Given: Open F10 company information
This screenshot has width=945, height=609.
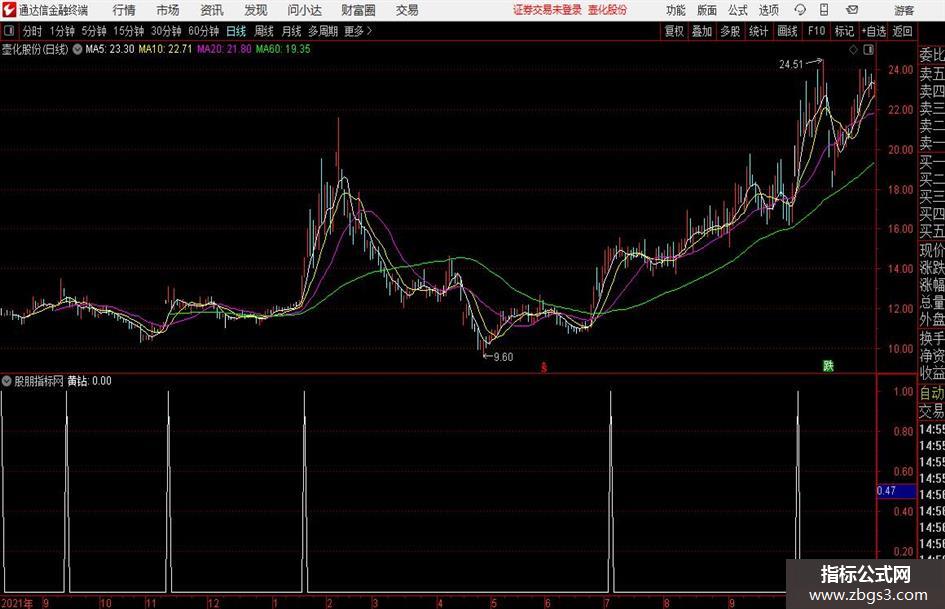Looking at the screenshot, I should [816, 31].
